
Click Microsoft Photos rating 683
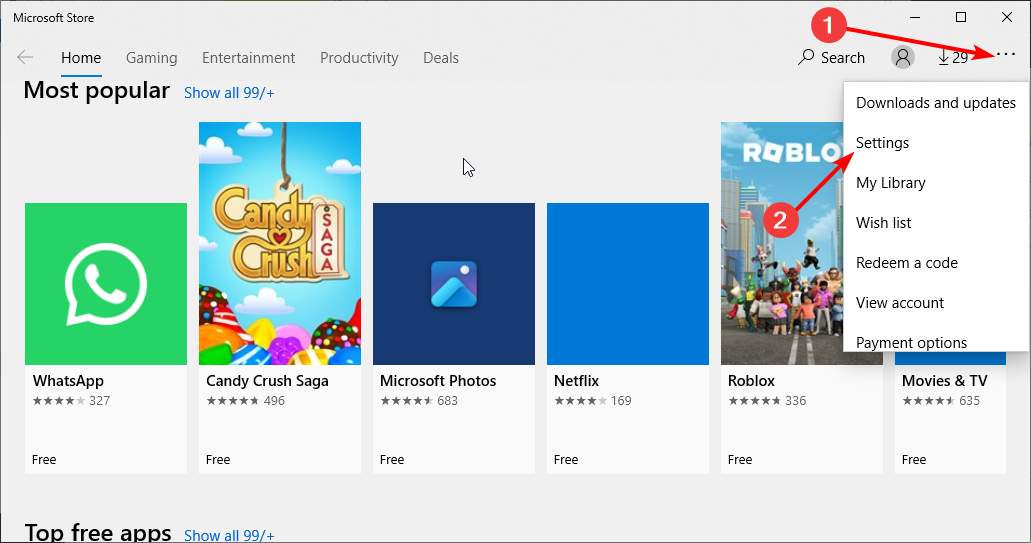click(447, 400)
